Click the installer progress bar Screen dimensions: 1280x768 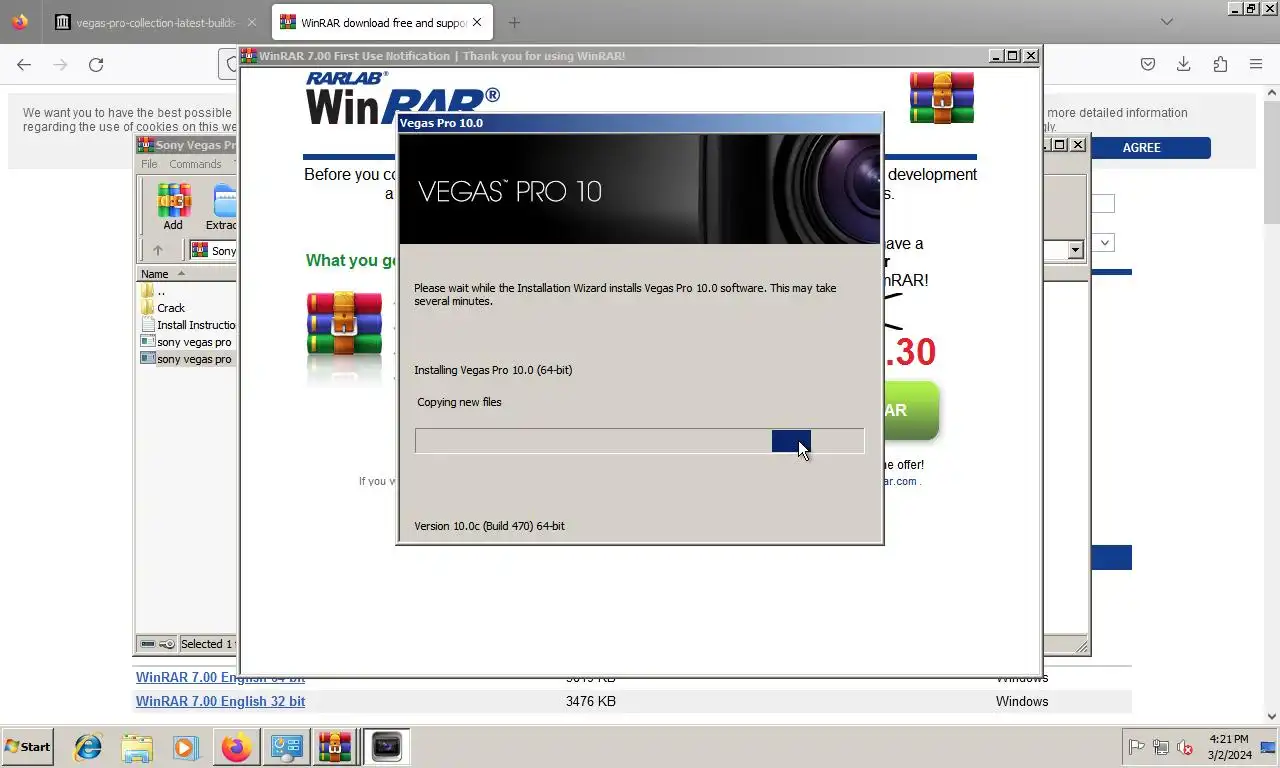tap(639, 441)
